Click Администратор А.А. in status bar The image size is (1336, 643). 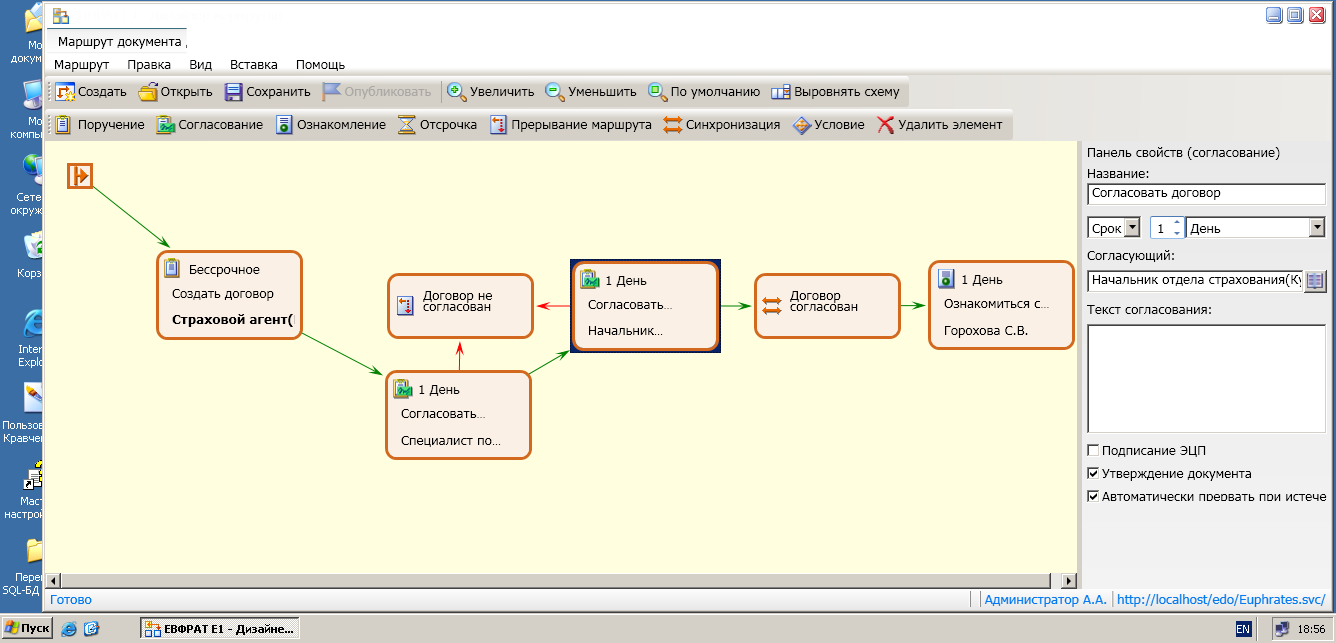pos(1045,600)
